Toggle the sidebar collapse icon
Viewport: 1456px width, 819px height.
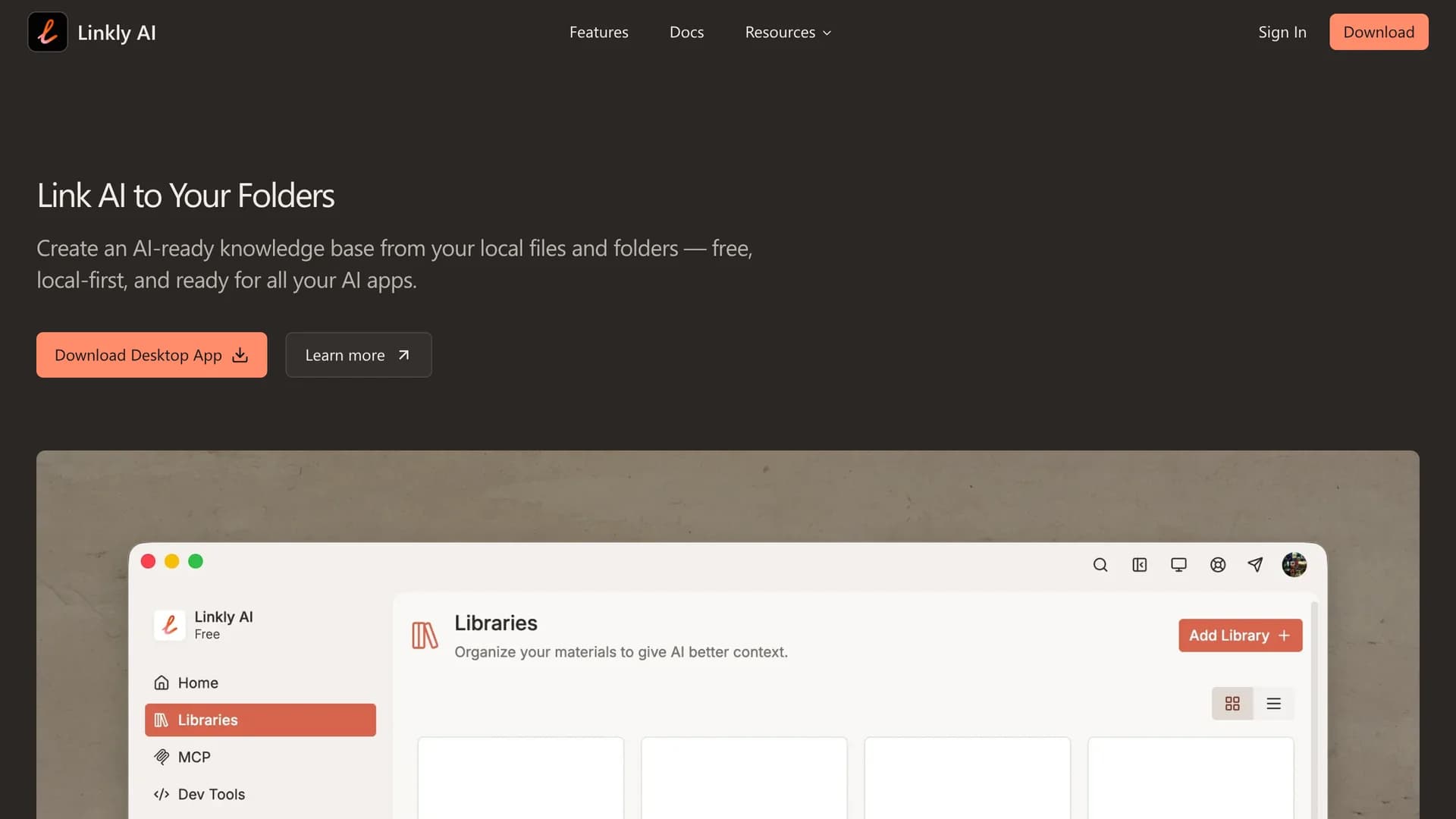click(x=1140, y=565)
